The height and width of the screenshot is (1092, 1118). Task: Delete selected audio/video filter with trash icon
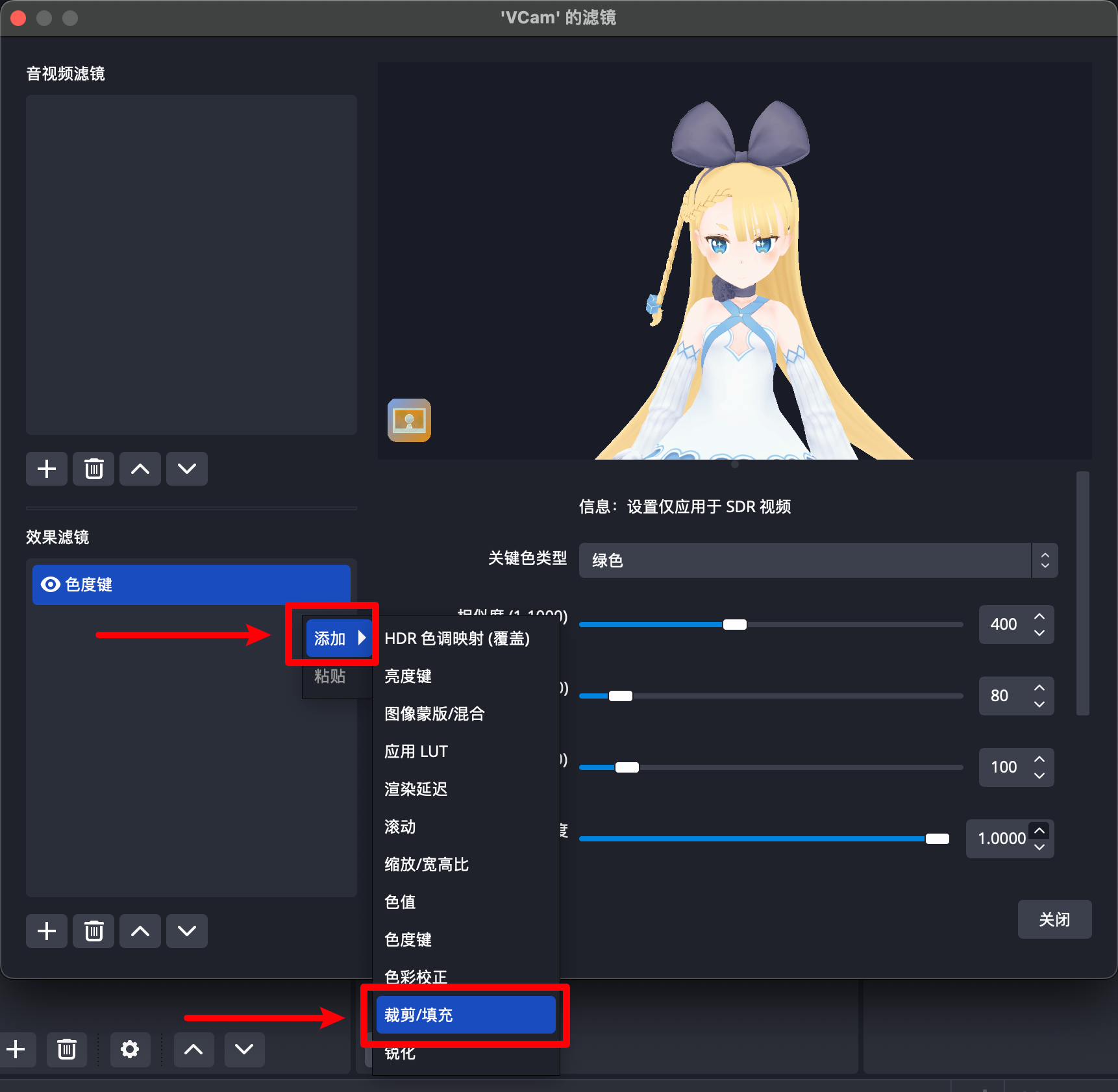tap(93, 469)
